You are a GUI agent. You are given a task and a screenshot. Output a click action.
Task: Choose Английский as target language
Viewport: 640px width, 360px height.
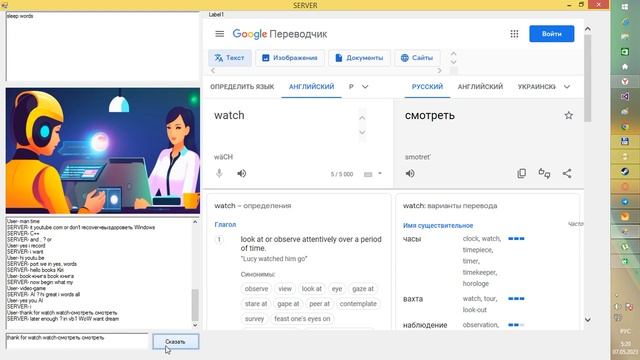(480, 87)
